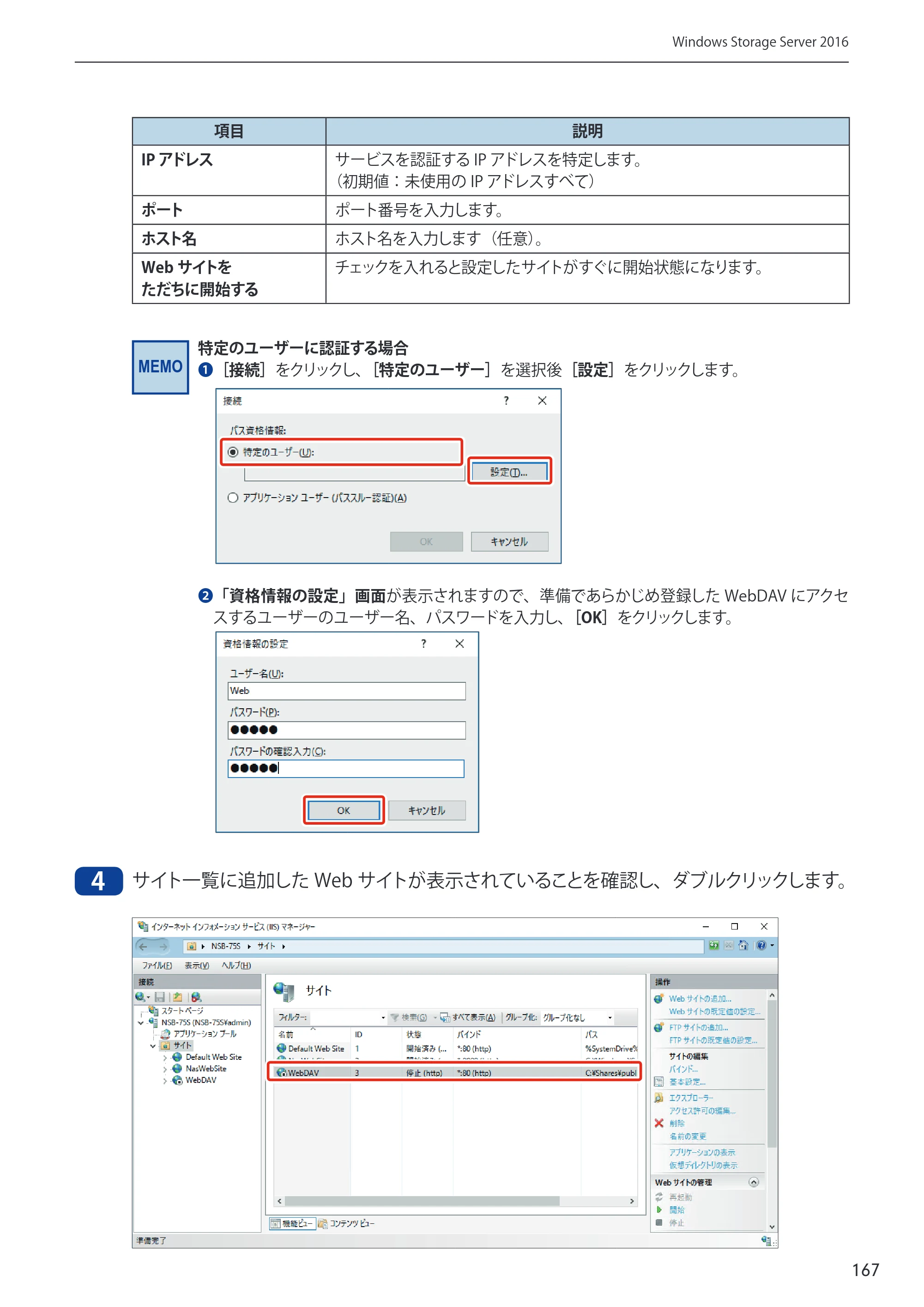The height and width of the screenshot is (1307, 924).
Task: Switch to コンテンツ ビュー tab
Action: tap(346, 1223)
